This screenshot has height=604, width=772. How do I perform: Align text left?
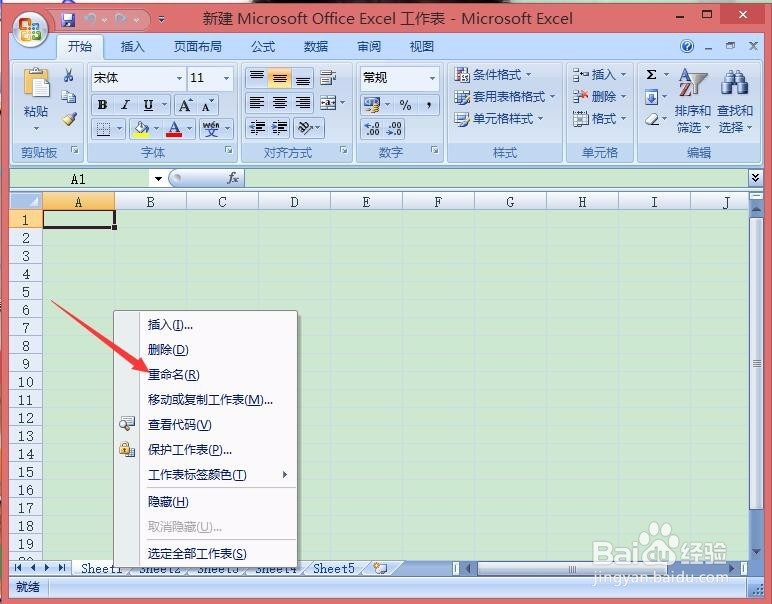[257, 103]
